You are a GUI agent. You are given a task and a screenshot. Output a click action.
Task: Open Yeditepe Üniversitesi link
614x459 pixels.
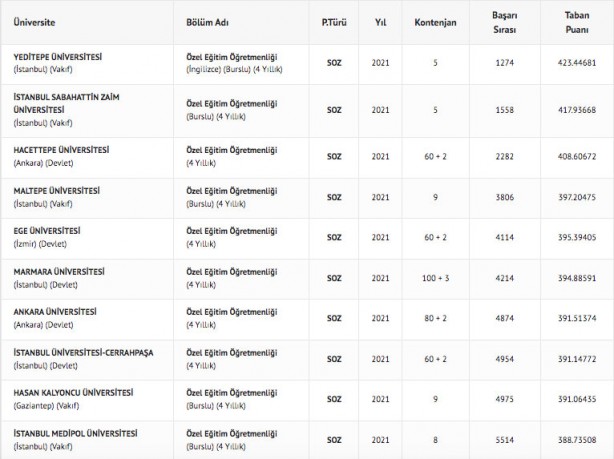(59, 55)
